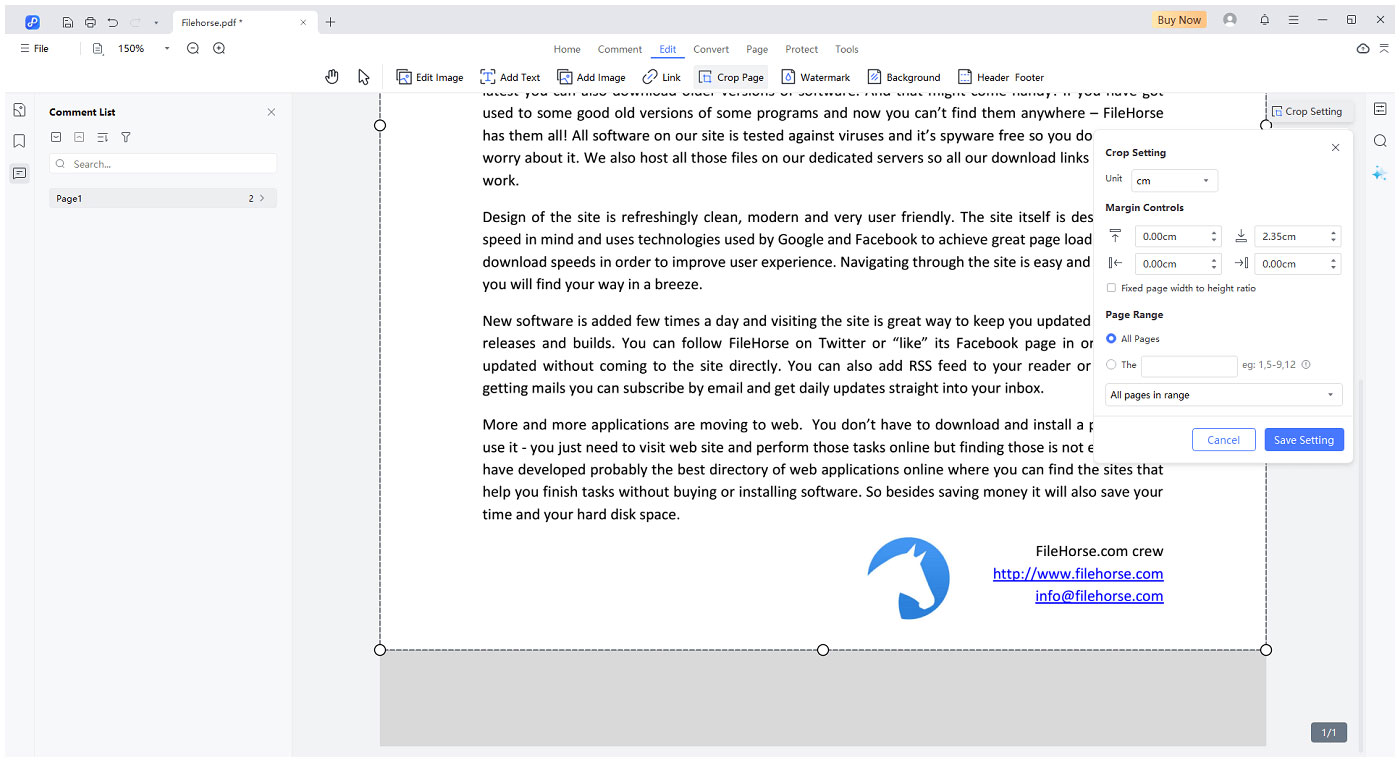Open the AI assistant sparkle icon

[x=1380, y=173]
